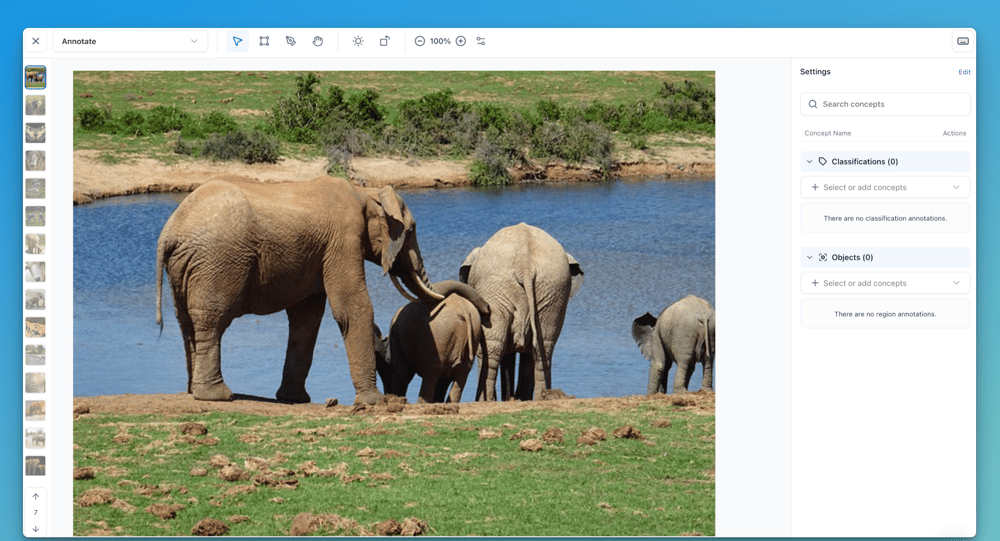Click the Search concepts field
1000x541 pixels.
click(885, 104)
